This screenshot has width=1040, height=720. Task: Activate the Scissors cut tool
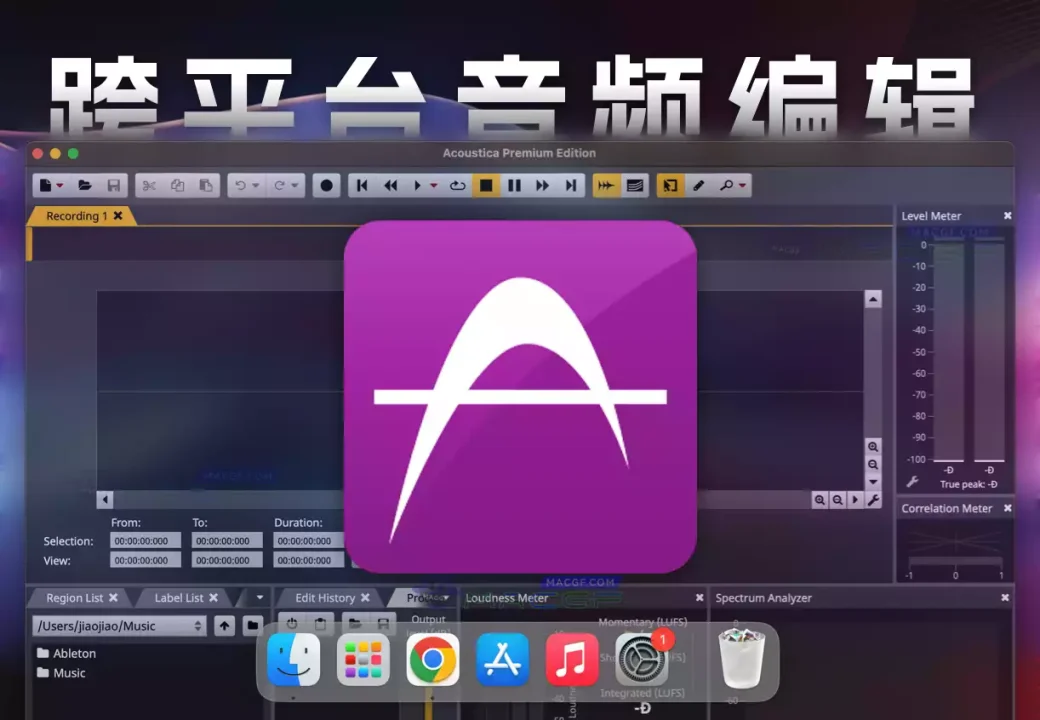click(149, 185)
